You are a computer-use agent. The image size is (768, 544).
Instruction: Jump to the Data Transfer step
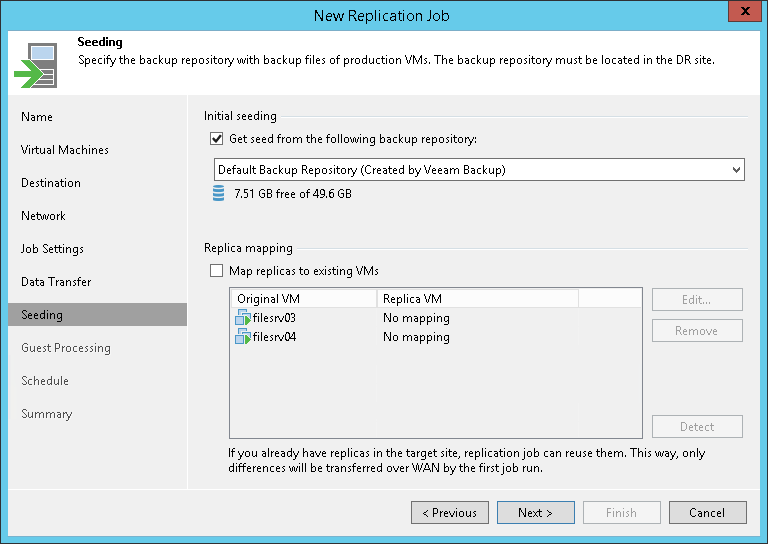tap(56, 282)
